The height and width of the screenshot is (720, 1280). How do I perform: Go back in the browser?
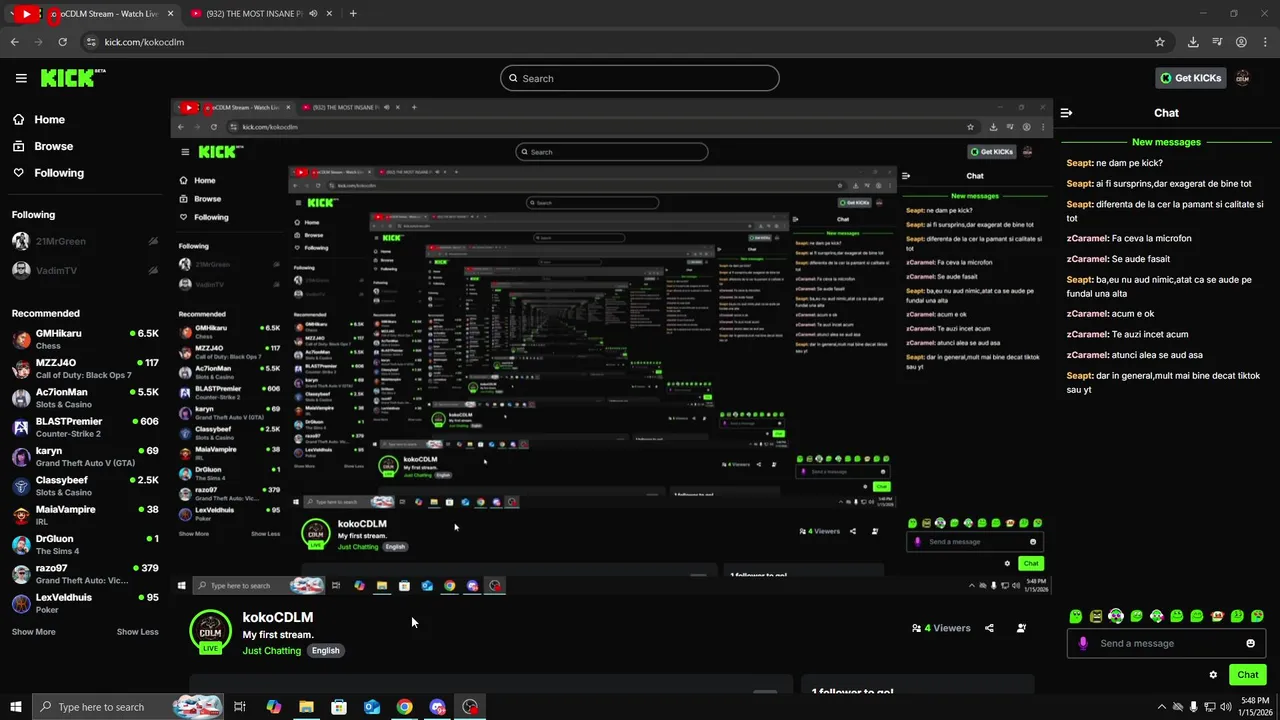click(x=14, y=42)
